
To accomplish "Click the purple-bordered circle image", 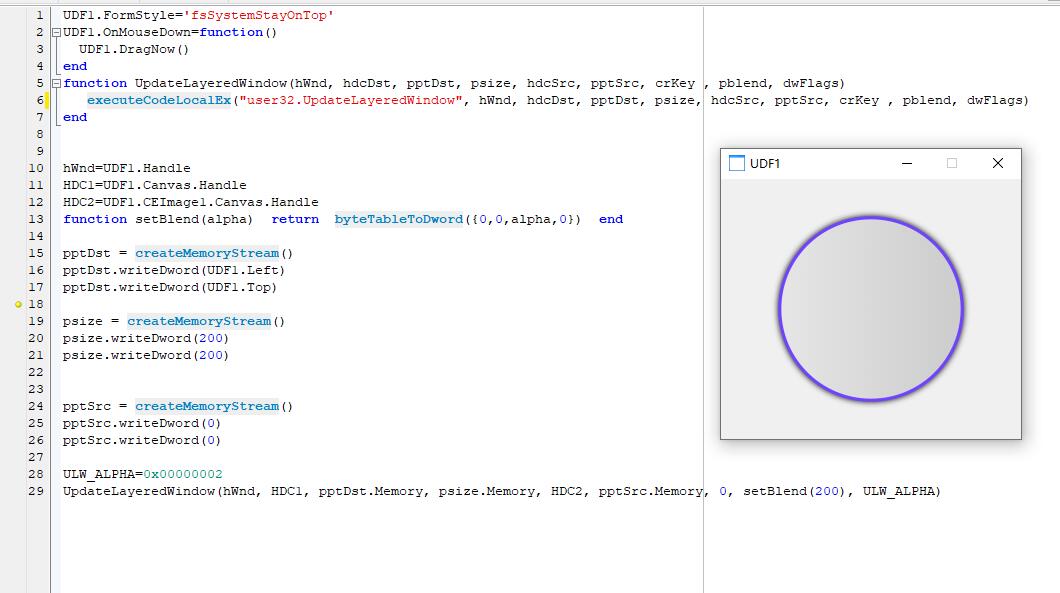I will [870, 309].
